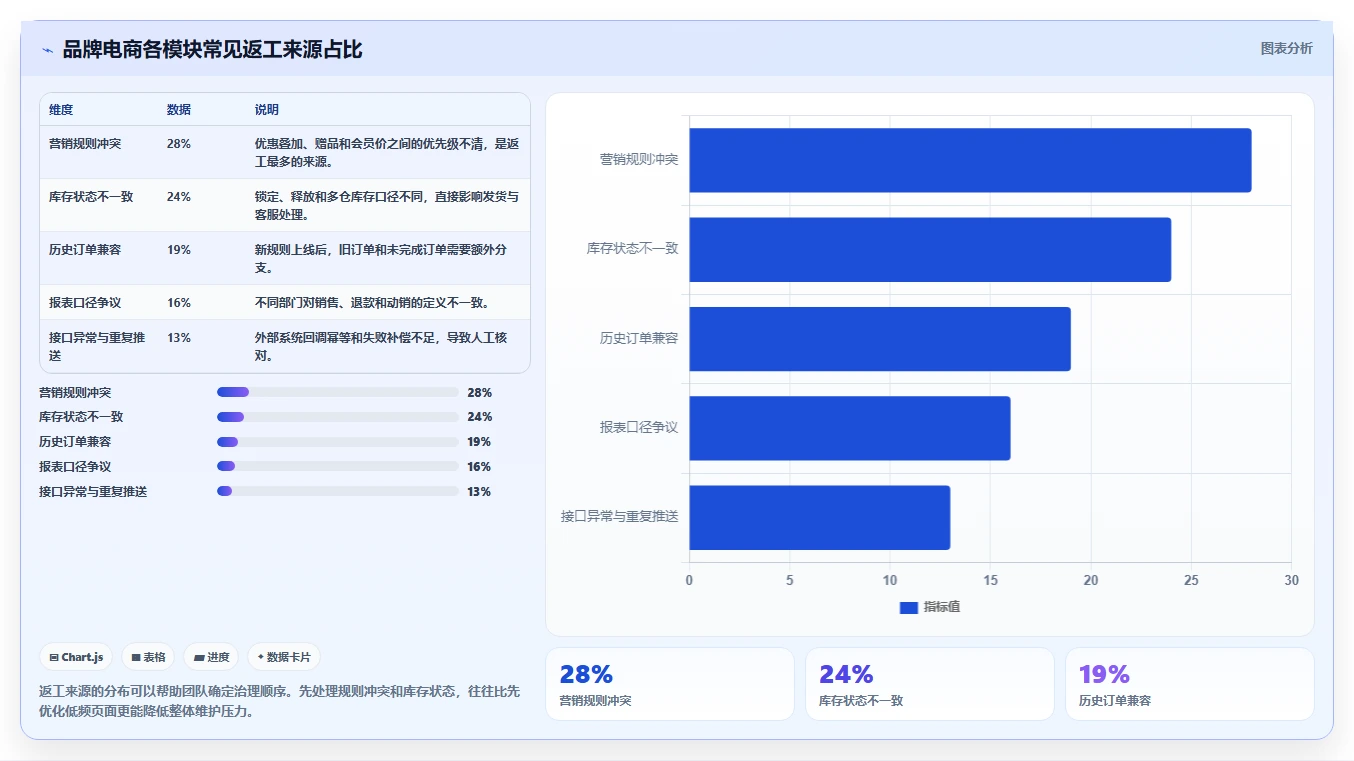Click the 库存状态不一致 progress bar

[338, 417]
